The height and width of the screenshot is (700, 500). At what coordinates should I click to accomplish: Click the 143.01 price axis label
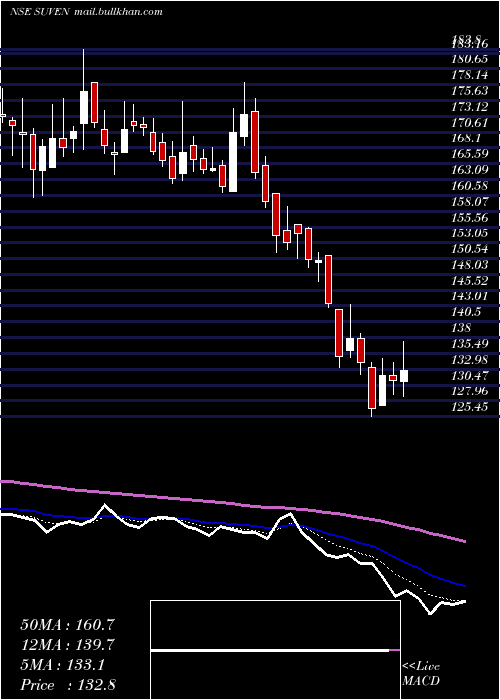coord(470,296)
